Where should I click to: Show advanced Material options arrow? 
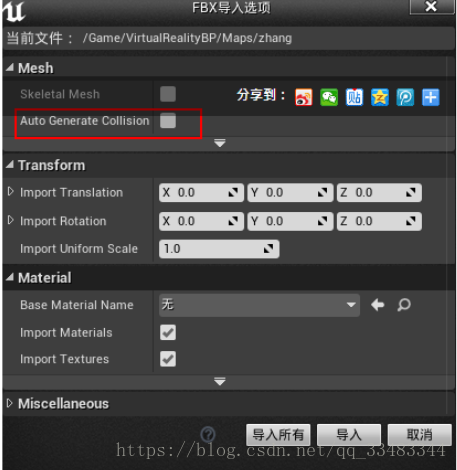coord(220,381)
